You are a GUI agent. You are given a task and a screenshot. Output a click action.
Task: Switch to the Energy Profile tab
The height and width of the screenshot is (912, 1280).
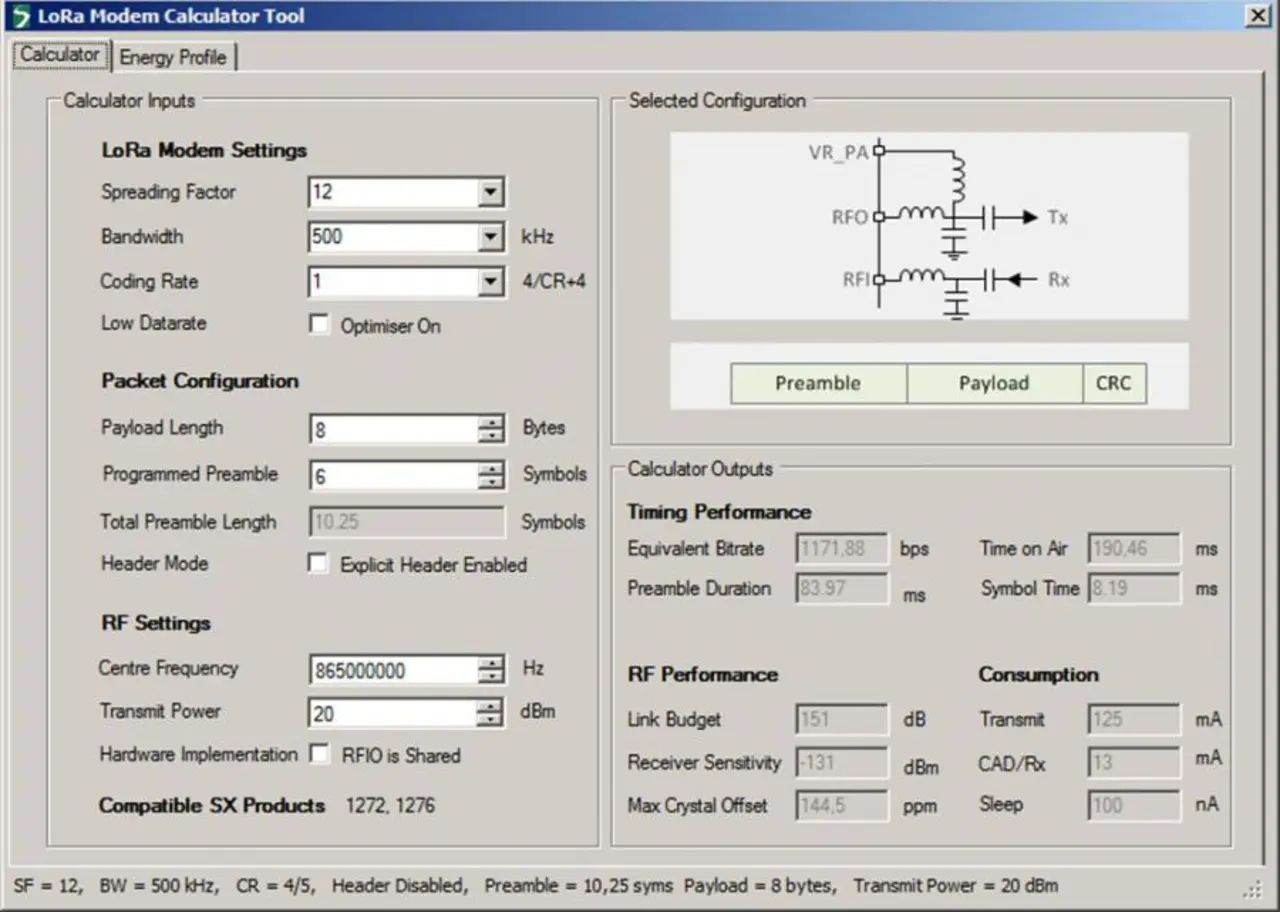coord(174,57)
